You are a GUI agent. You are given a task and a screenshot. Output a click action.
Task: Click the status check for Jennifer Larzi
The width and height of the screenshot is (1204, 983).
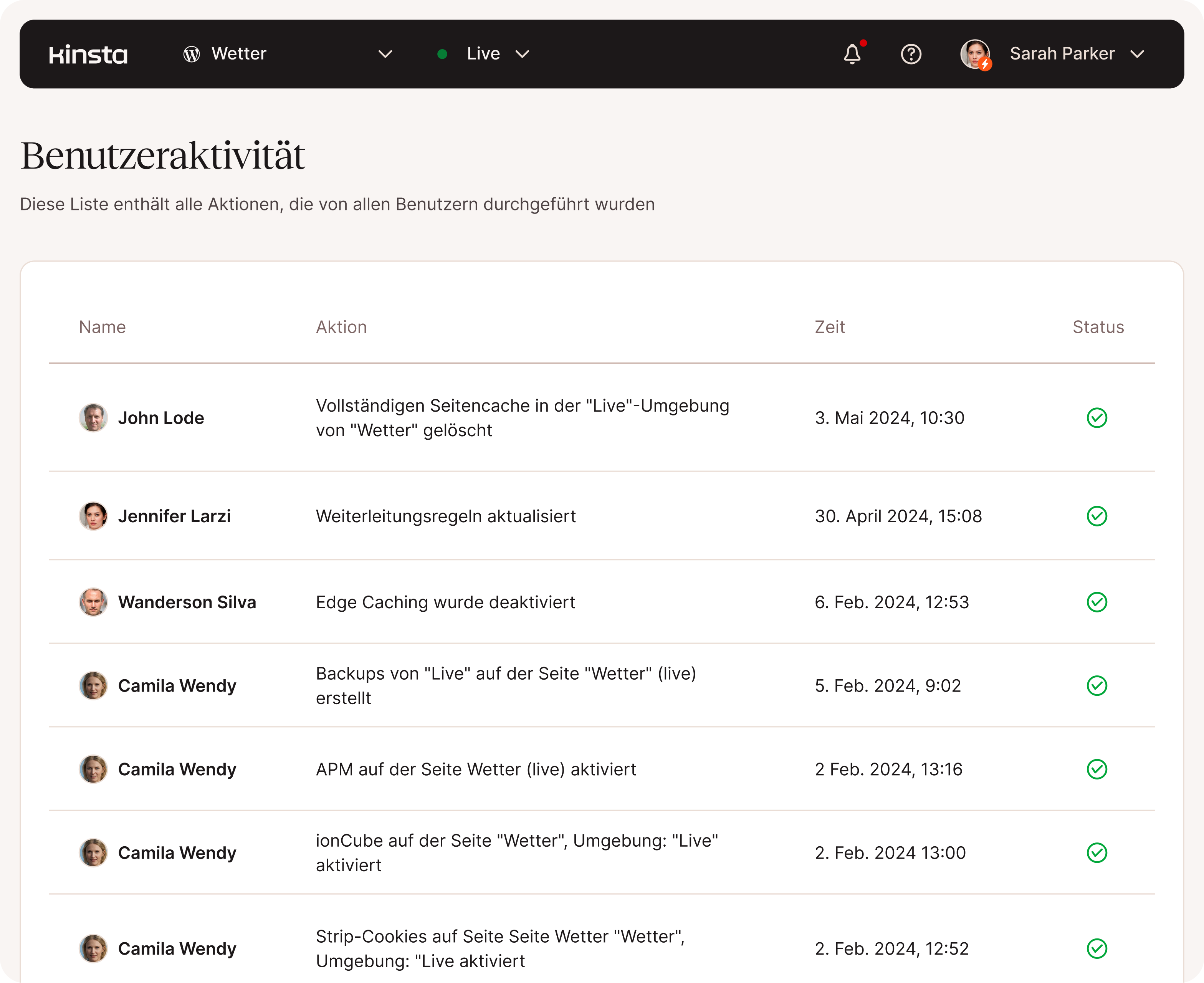point(1096,516)
